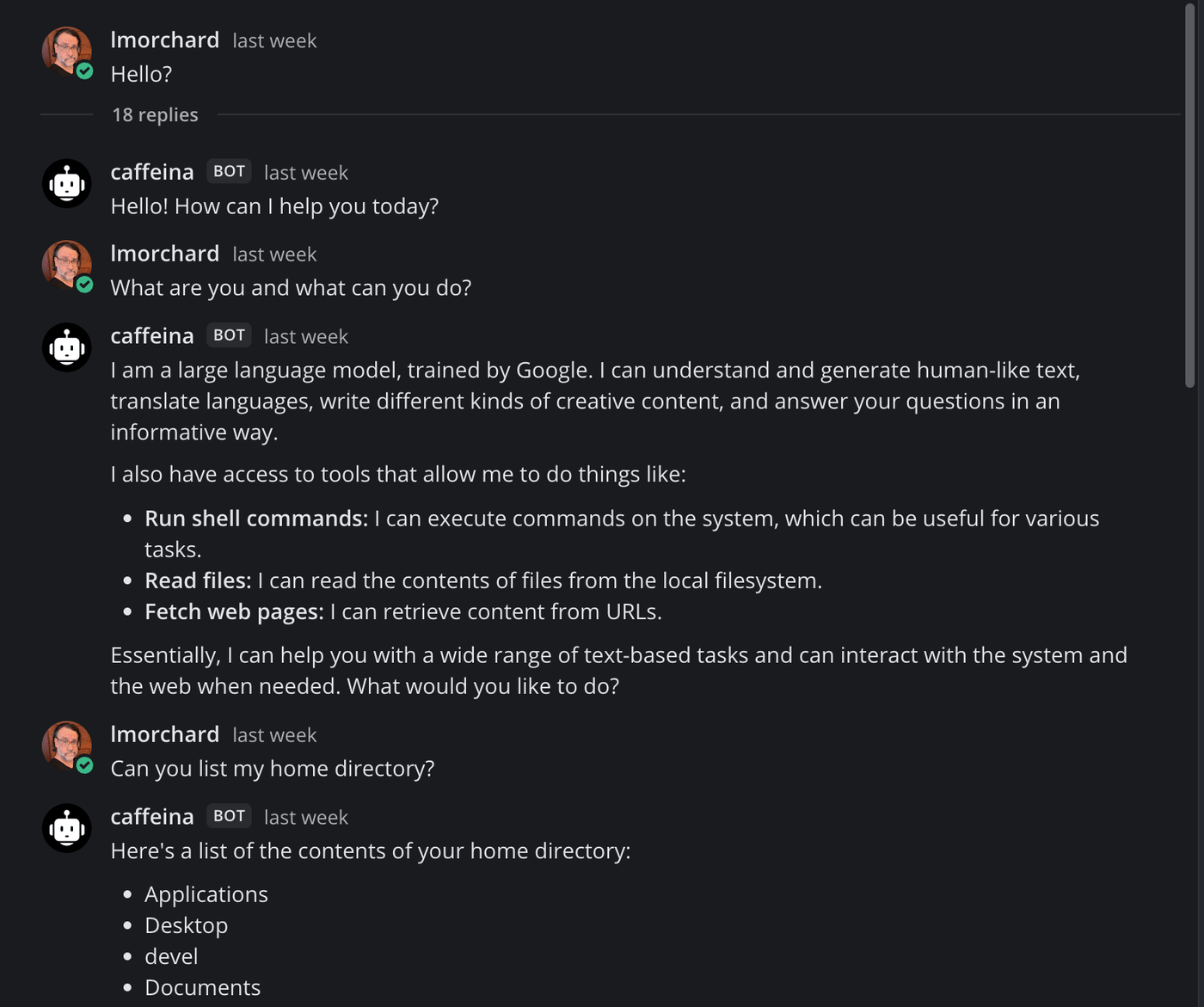Screen dimensions: 1204x1007
Task: Expand the "18 replies" thread
Action: tap(155, 114)
